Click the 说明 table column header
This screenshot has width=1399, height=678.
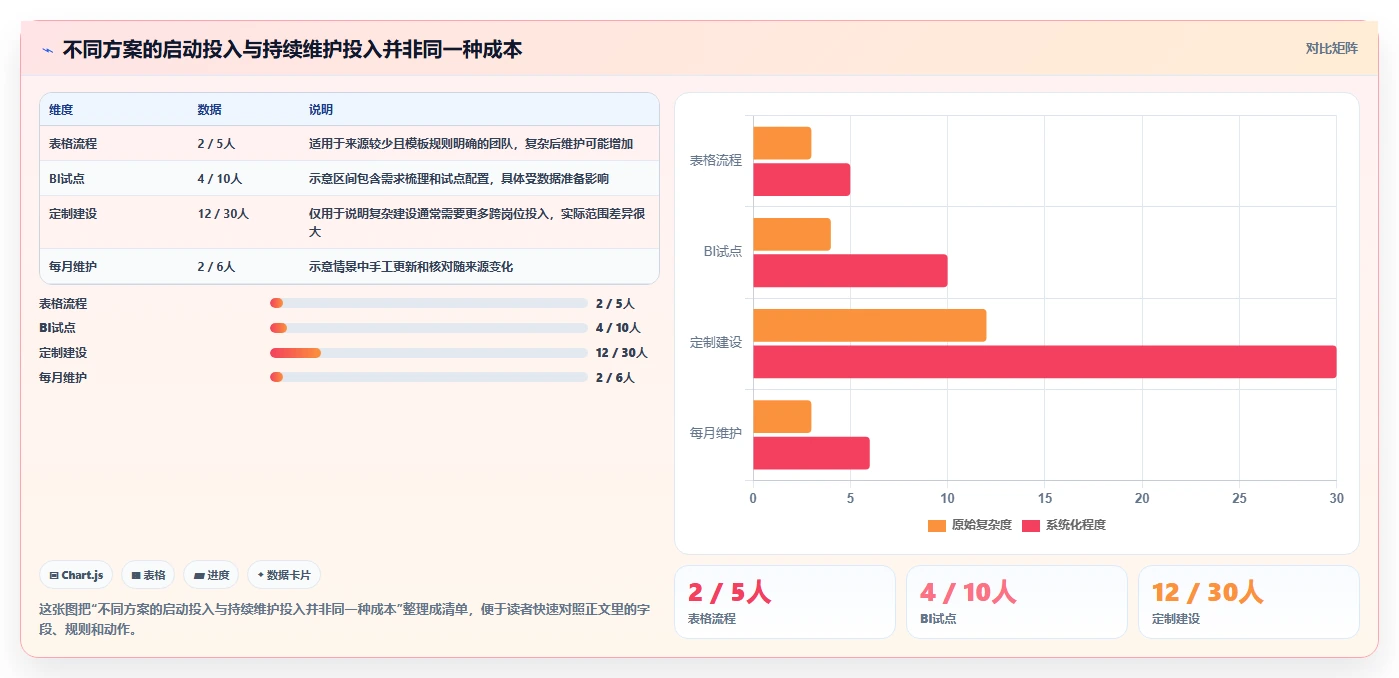tap(321, 110)
